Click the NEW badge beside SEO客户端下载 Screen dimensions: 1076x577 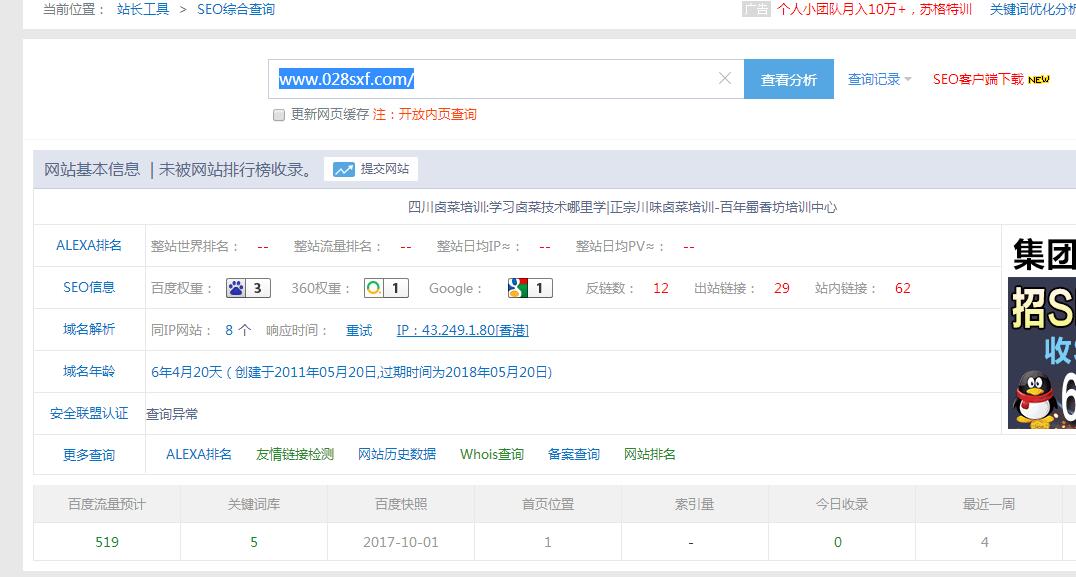1039,80
